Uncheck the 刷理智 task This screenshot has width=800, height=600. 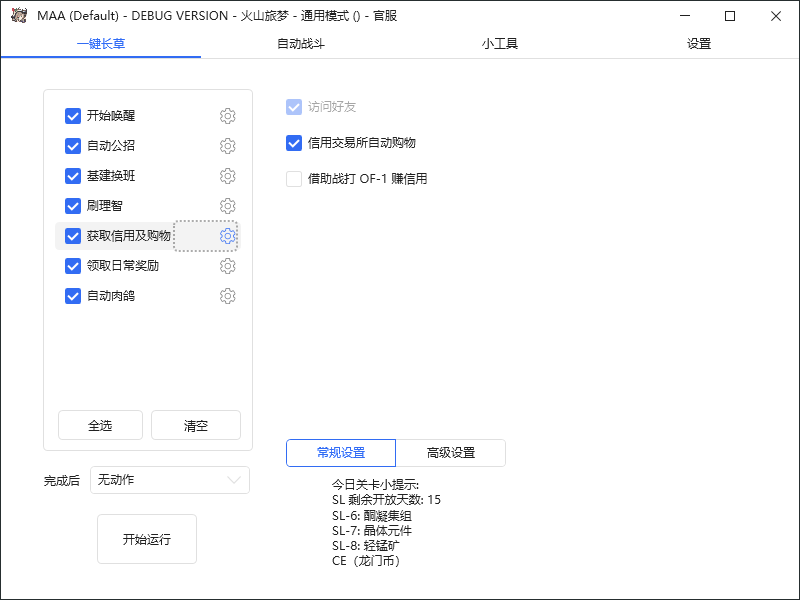(72, 205)
